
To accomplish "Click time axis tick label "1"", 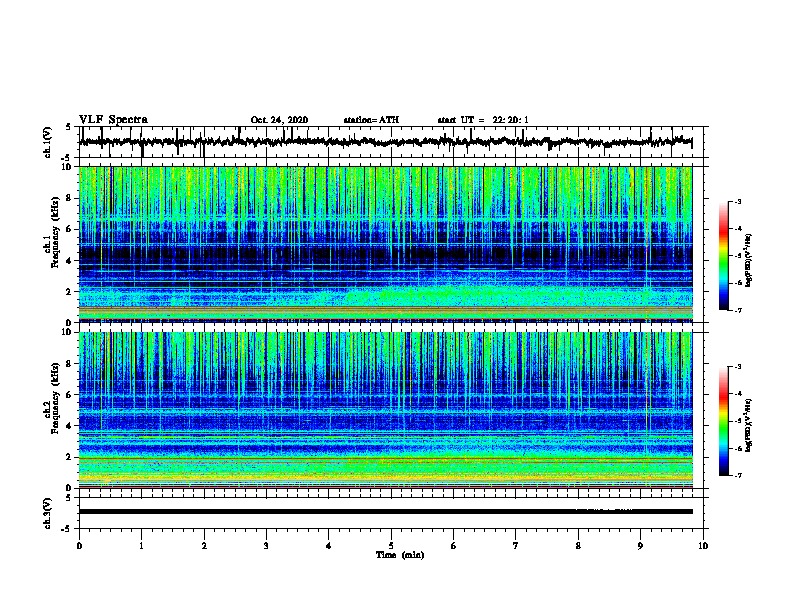I will tap(141, 546).
